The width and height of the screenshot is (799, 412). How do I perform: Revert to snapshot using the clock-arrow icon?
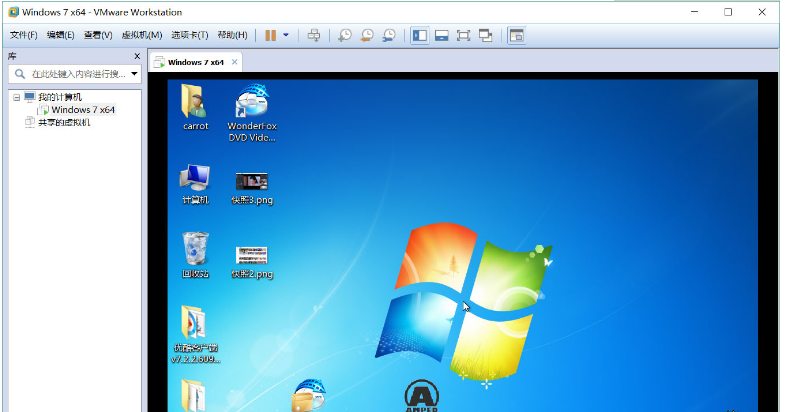coord(367,35)
